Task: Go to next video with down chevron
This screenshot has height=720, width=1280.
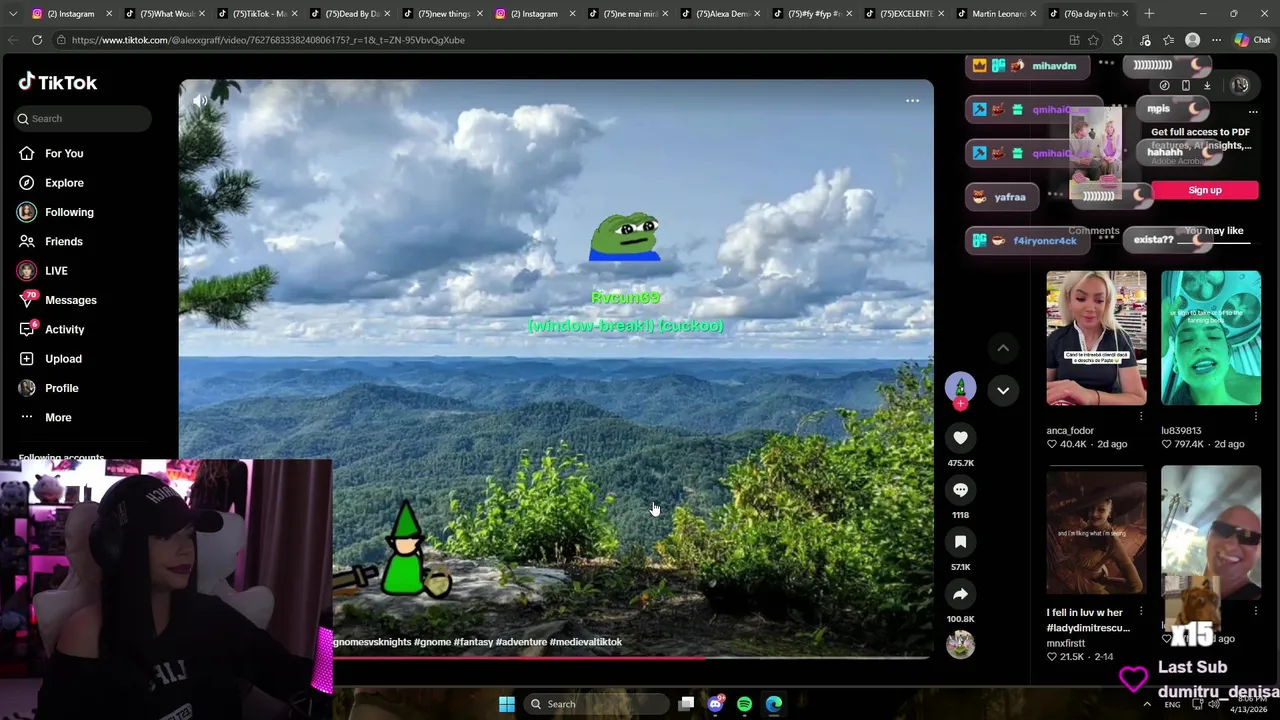Action: [1003, 390]
